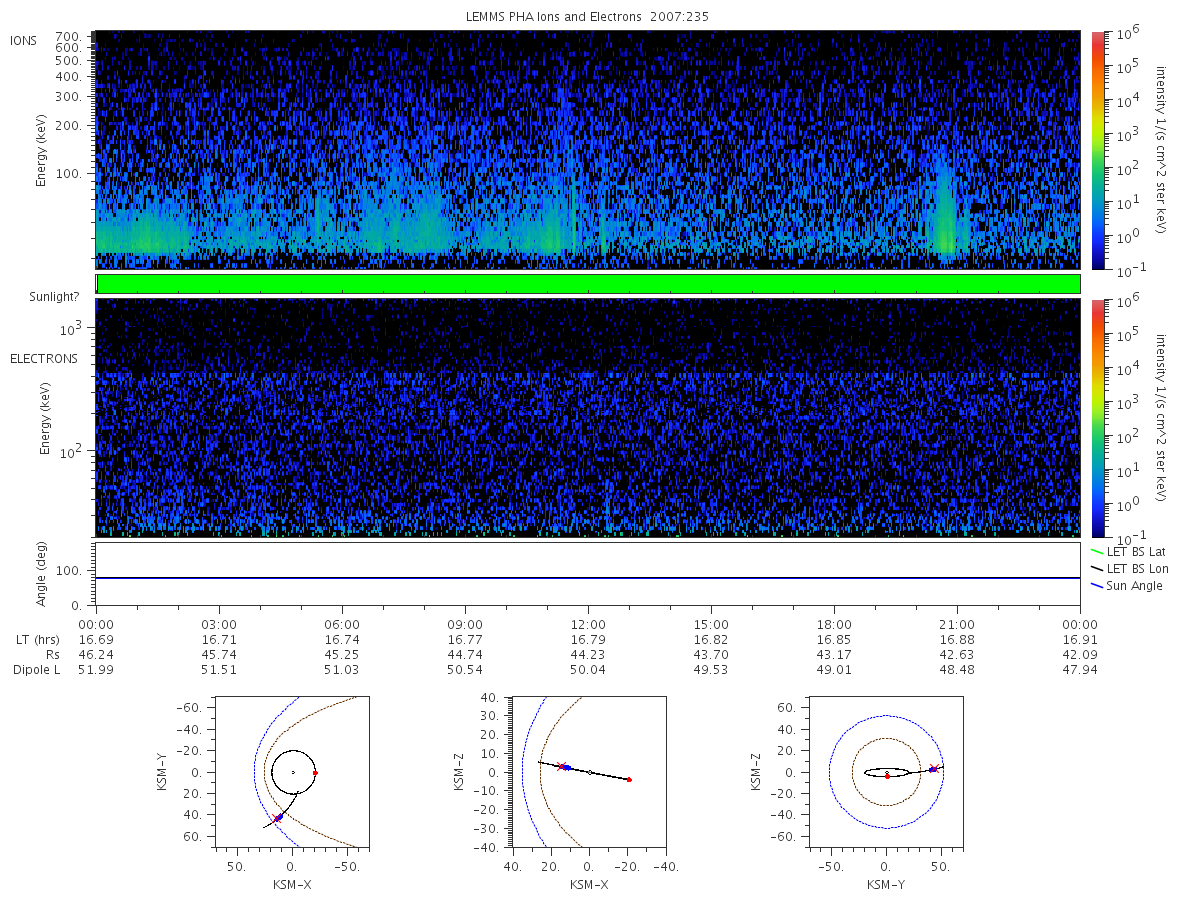Click the 03:00 time axis label

pyautogui.click(x=219, y=623)
